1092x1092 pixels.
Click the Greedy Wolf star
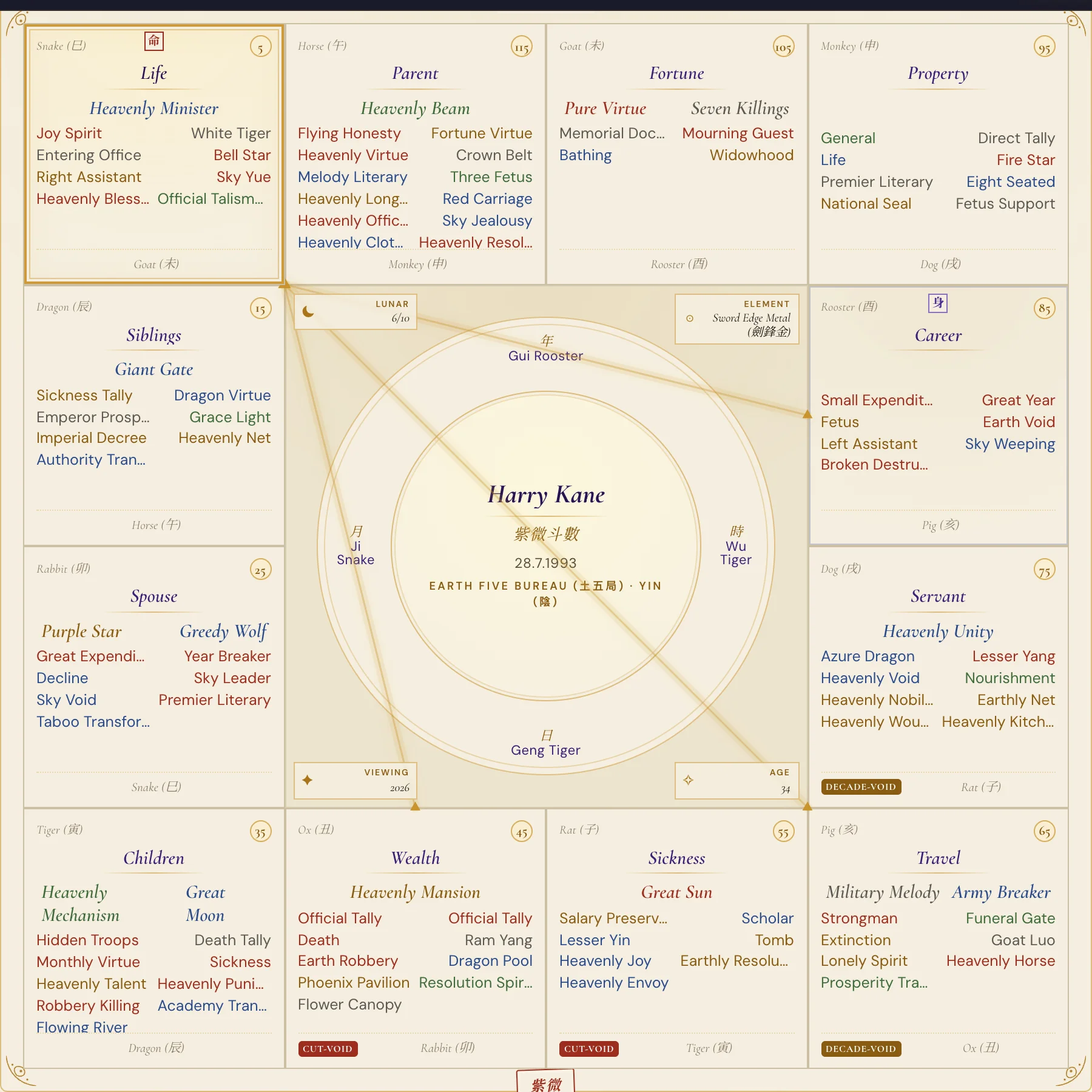point(224,632)
